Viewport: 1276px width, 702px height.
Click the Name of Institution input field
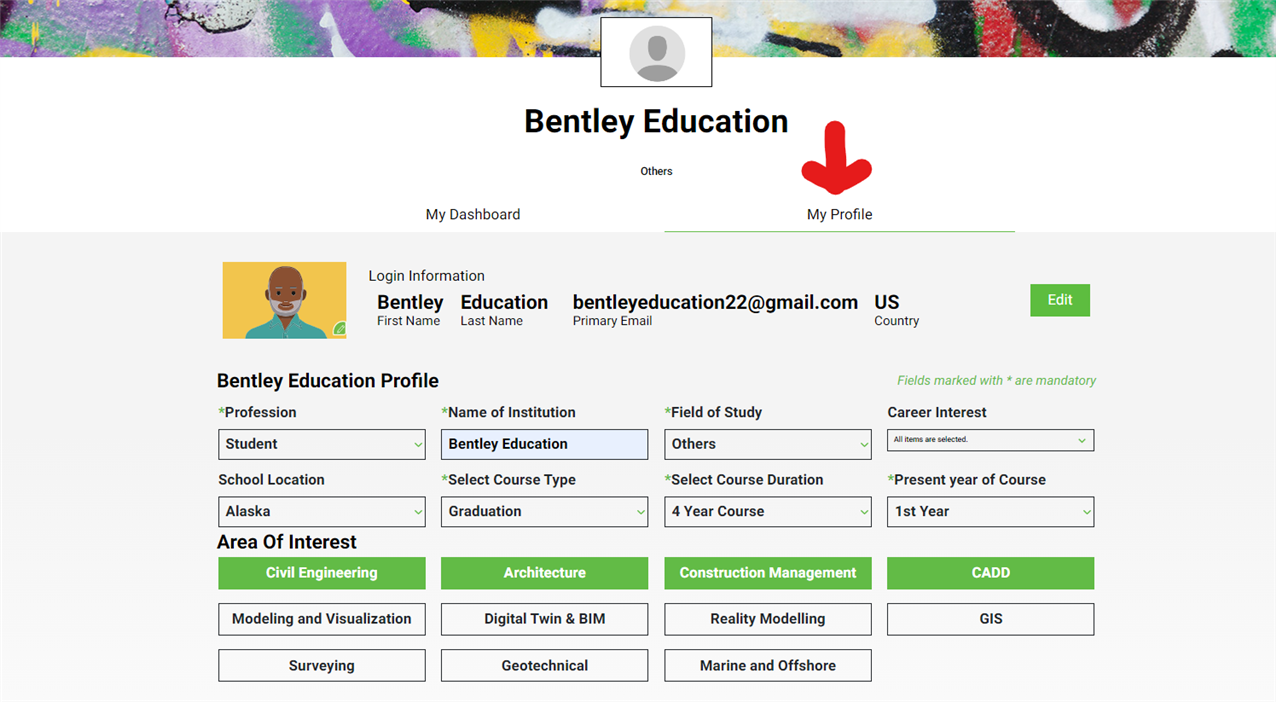coord(544,444)
